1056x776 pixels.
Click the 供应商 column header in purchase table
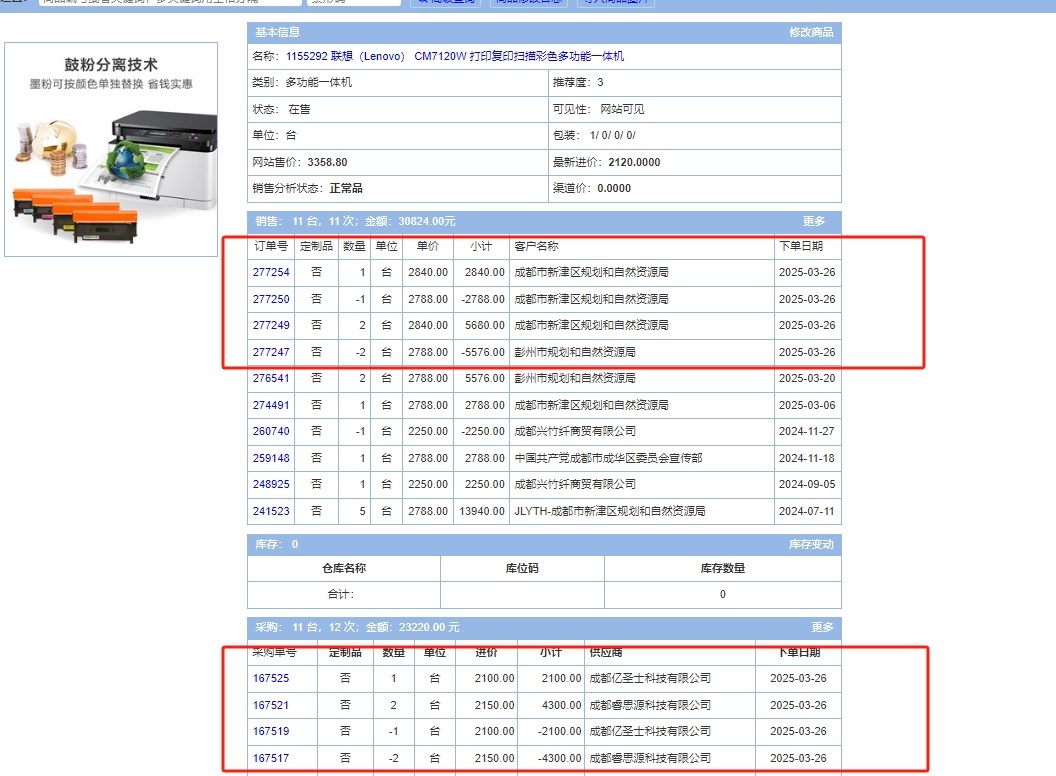[605, 652]
